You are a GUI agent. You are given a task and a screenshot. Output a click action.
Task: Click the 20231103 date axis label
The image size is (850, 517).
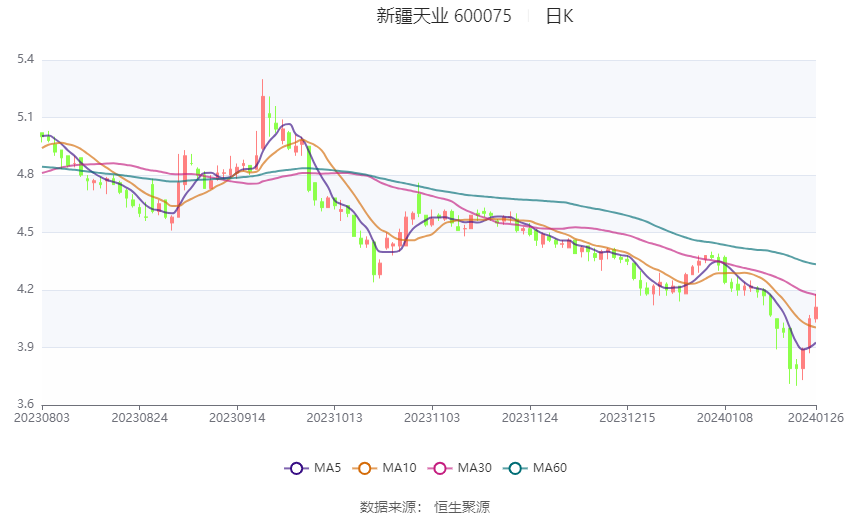[x=432, y=418]
